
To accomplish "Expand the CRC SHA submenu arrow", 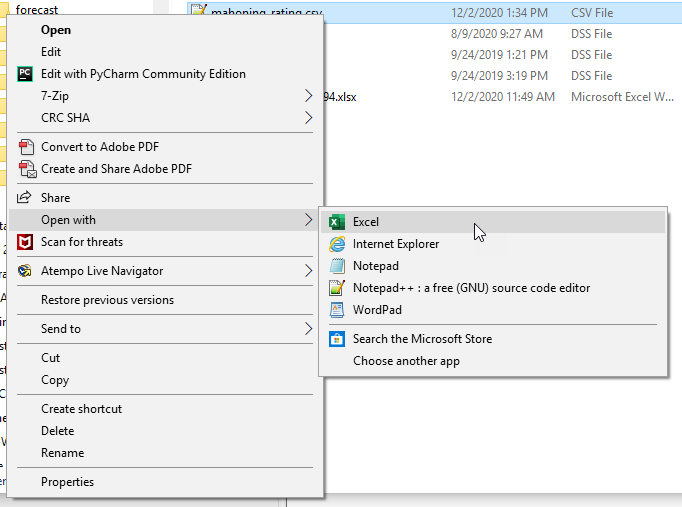I will (x=308, y=117).
